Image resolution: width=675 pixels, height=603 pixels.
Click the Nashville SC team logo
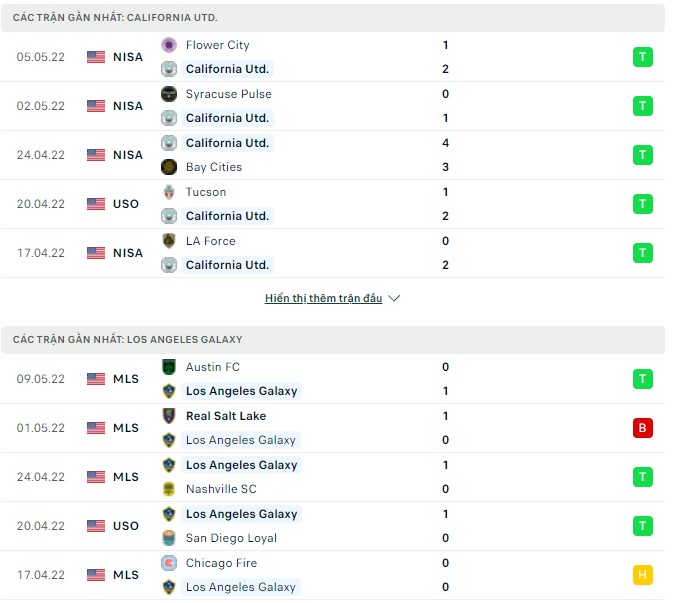pyautogui.click(x=169, y=489)
